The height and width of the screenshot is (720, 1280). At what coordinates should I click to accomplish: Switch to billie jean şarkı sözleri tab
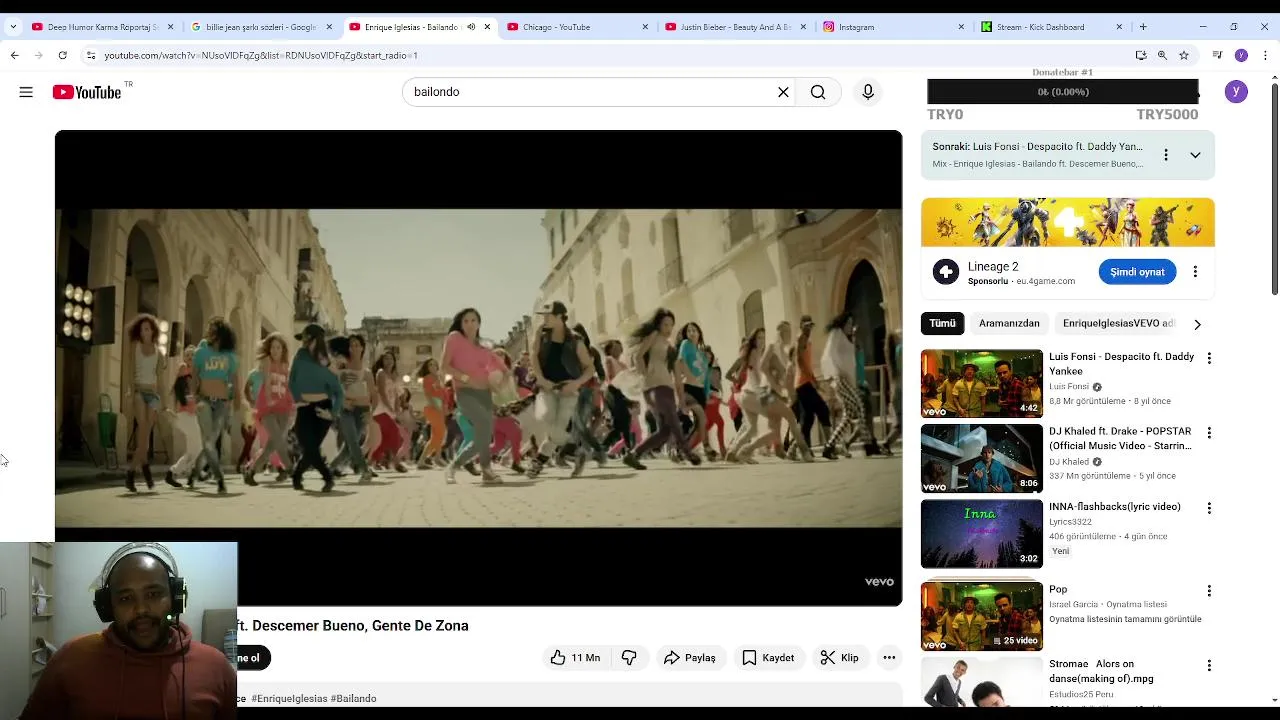click(x=262, y=27)
